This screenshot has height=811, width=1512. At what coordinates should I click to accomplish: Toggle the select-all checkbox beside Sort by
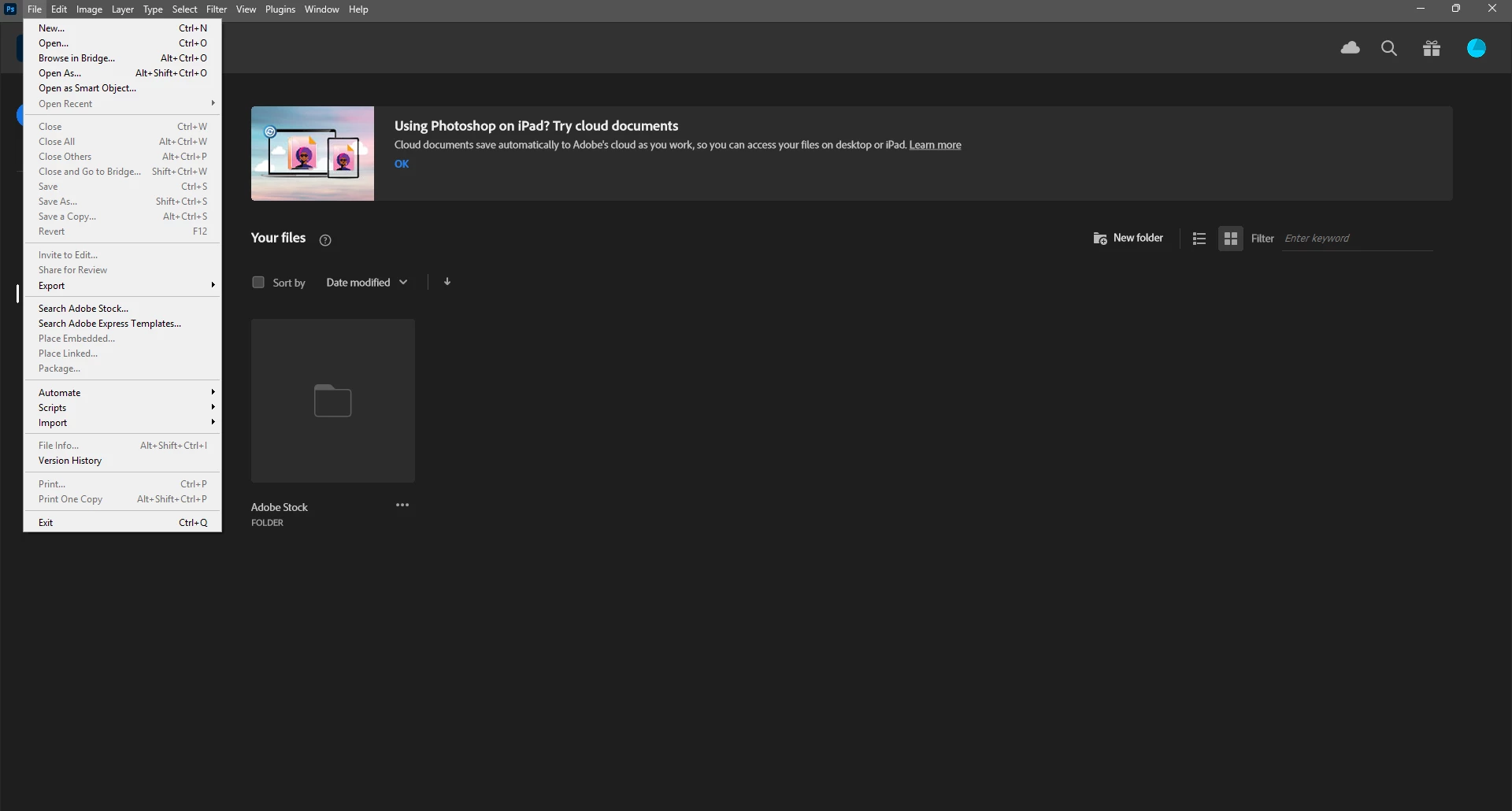(258, 282)
